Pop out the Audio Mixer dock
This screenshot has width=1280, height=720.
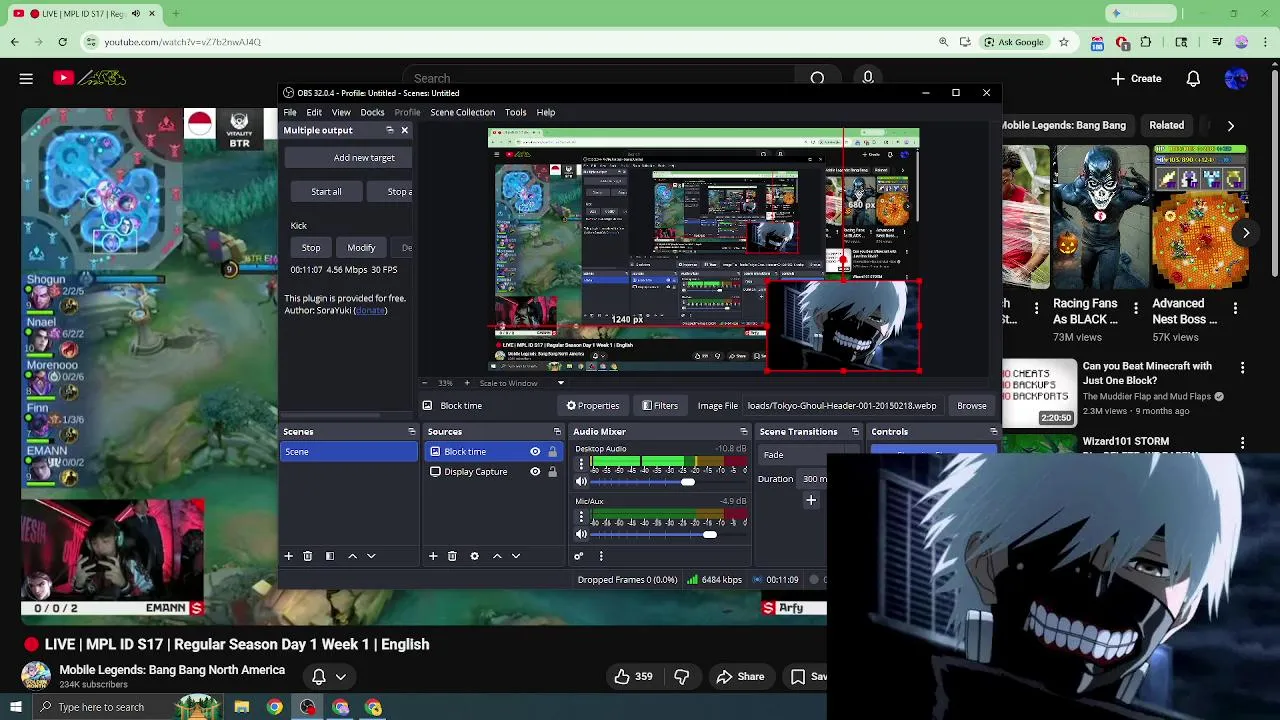tap(743, 432)
